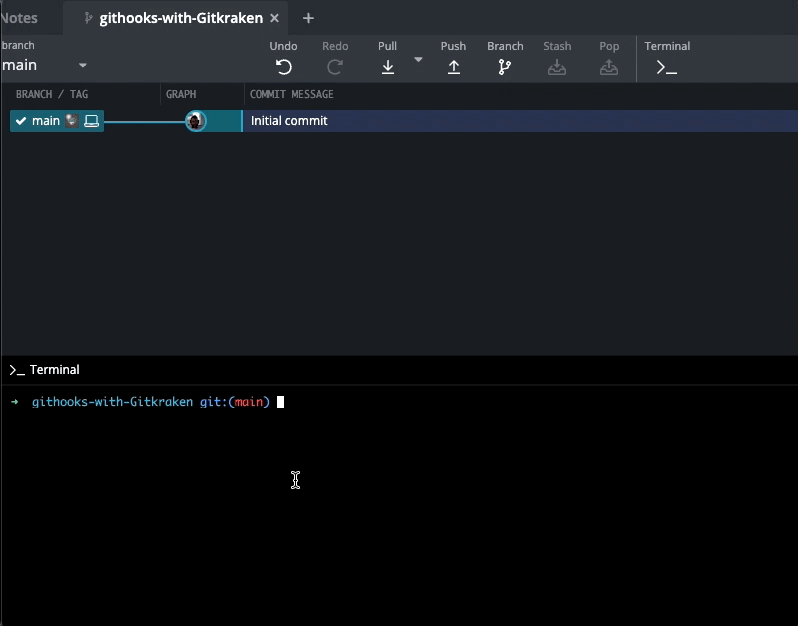The height and width of the screenshot is (626, 798).
Task: Open a new tab with plus button
Action: point(308,18)
